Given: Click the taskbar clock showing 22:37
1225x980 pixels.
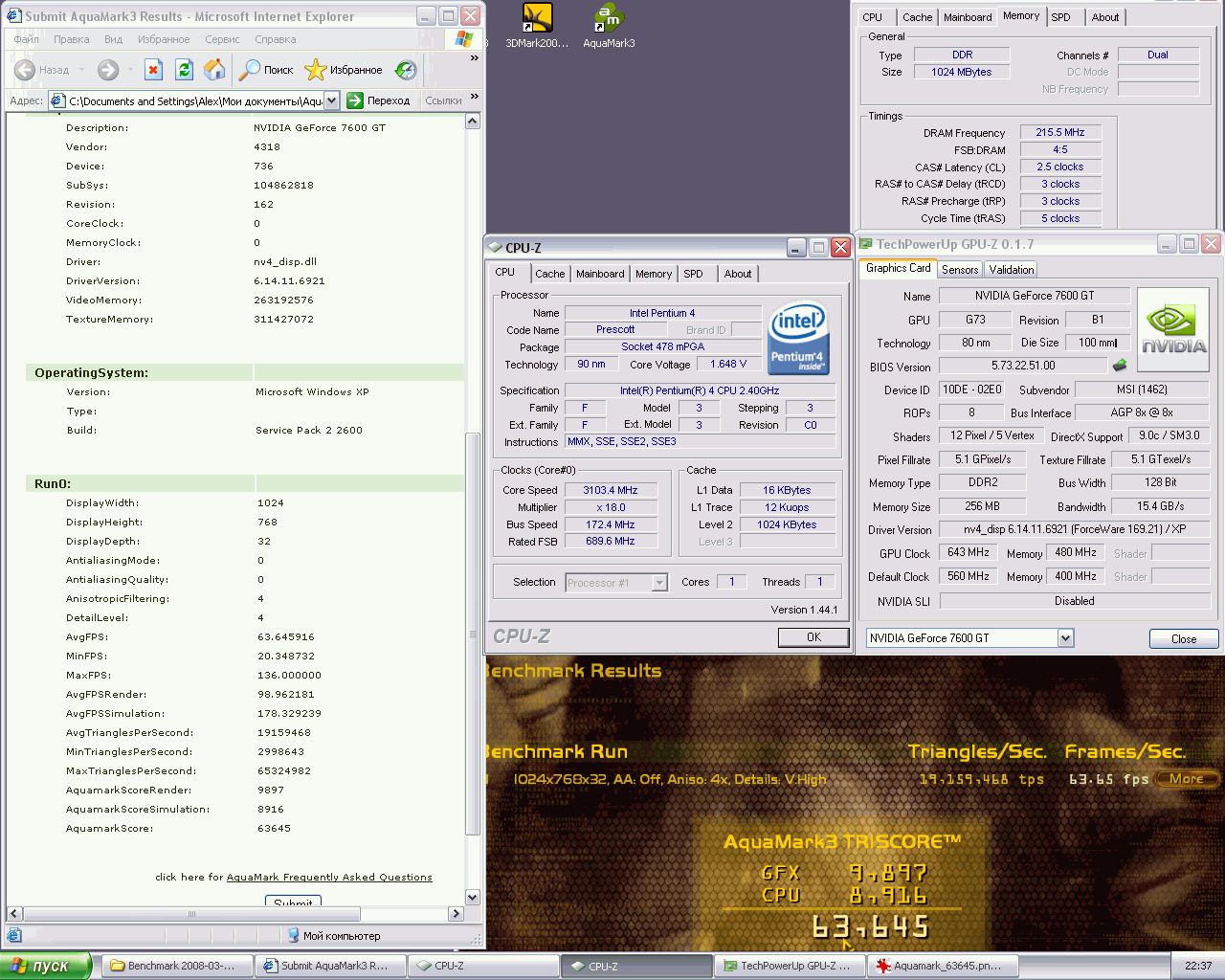Looking at the screenshot, I should pyautogui.click(x=1198, y=966).
